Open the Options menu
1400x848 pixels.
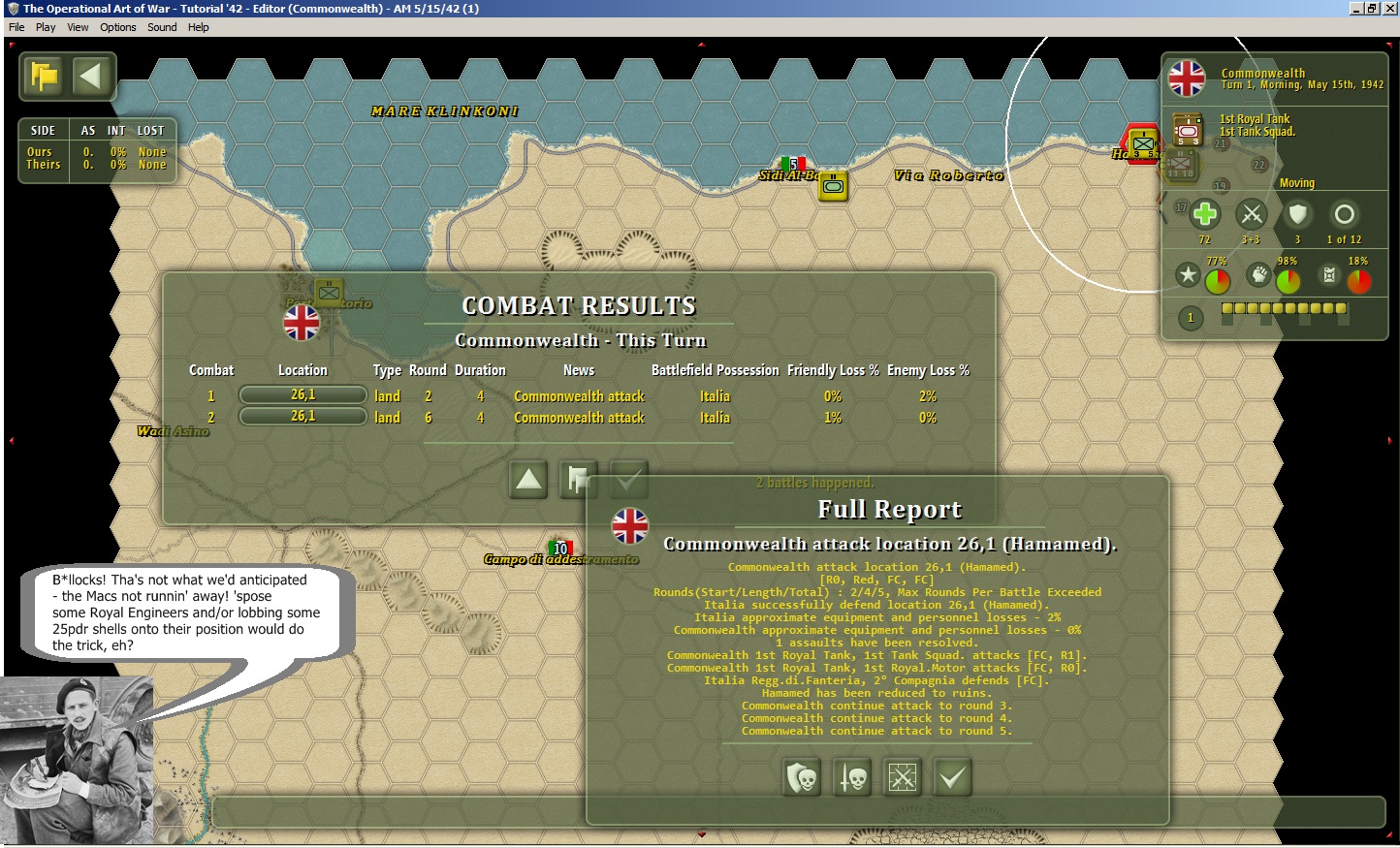[x=118, y=27]
